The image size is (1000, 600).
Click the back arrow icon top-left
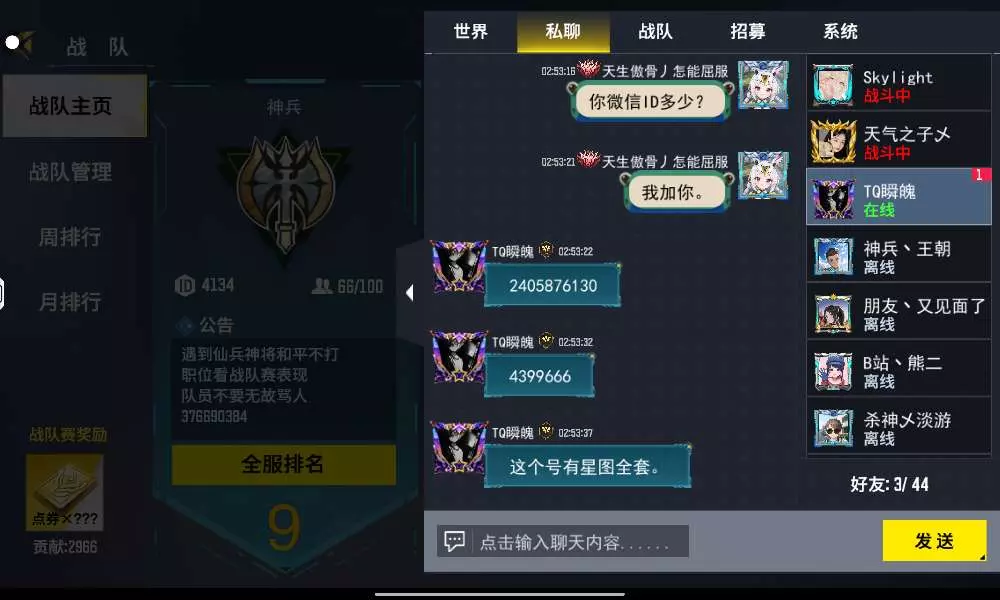tap(19, 43)
